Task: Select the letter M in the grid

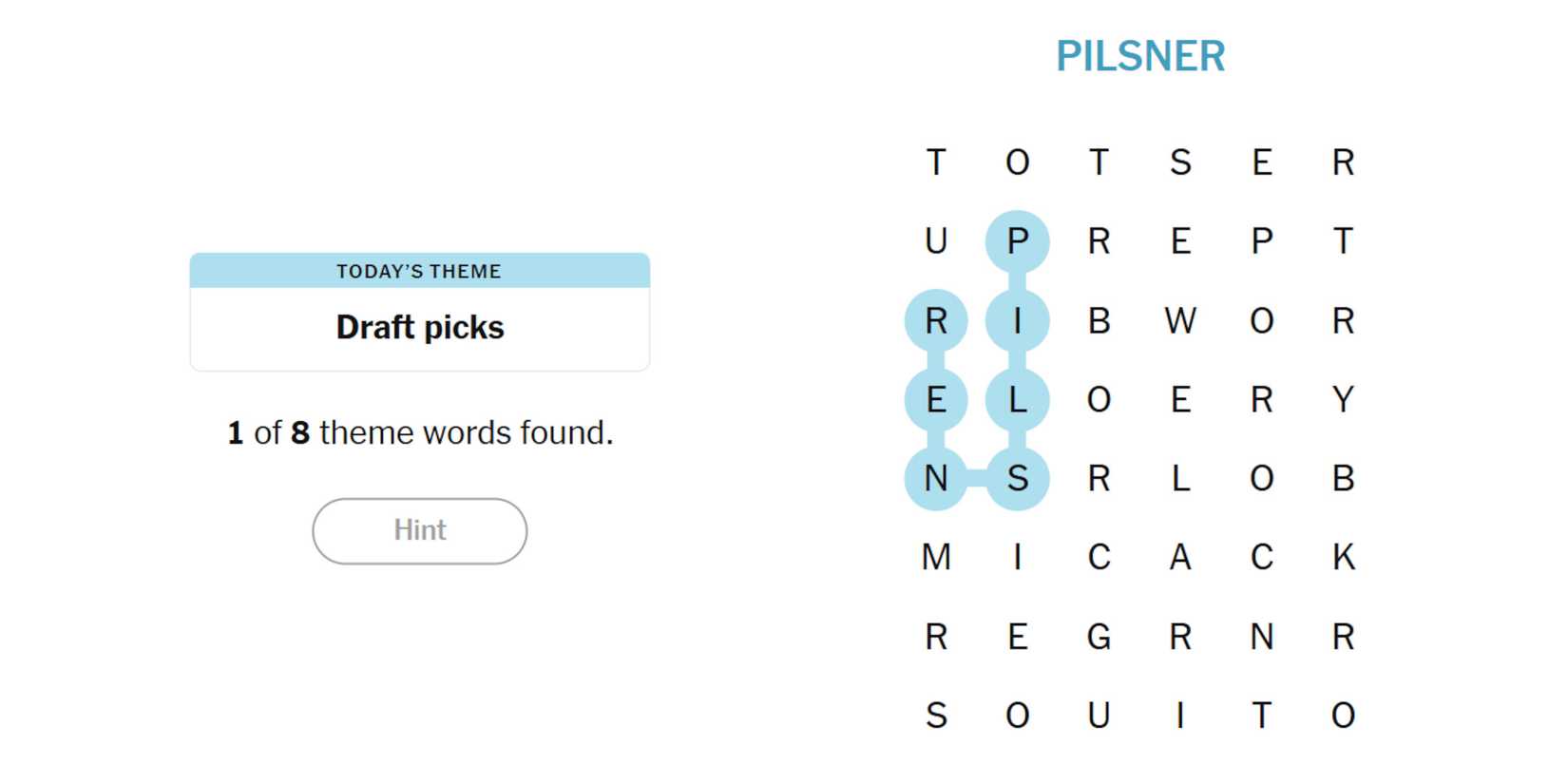Action: pyautogui.click(x=936, y=557)
